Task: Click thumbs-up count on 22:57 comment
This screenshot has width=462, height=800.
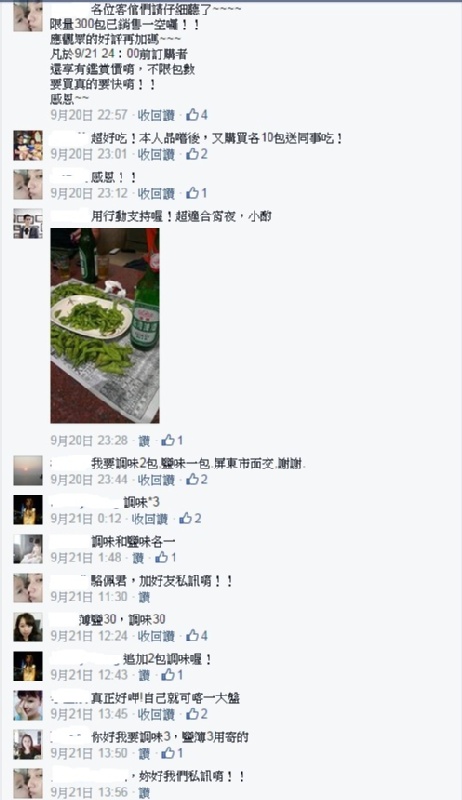Action: 204,115
